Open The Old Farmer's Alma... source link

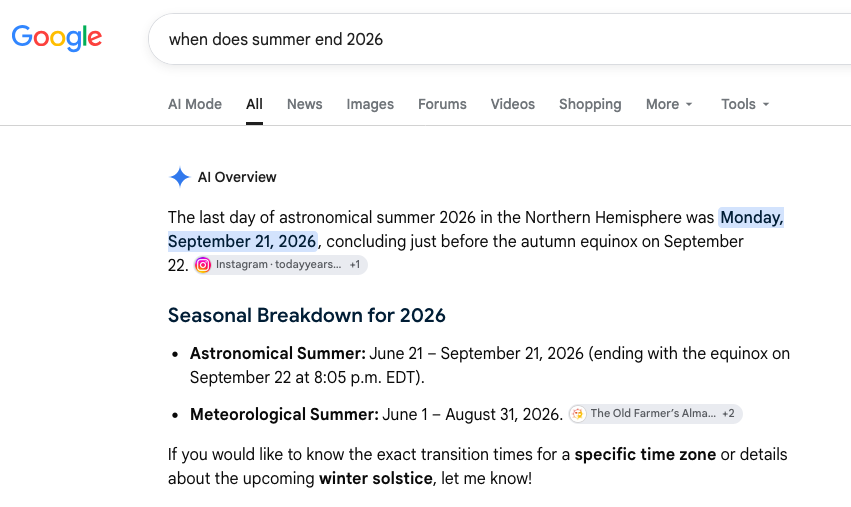click(653, 414)
